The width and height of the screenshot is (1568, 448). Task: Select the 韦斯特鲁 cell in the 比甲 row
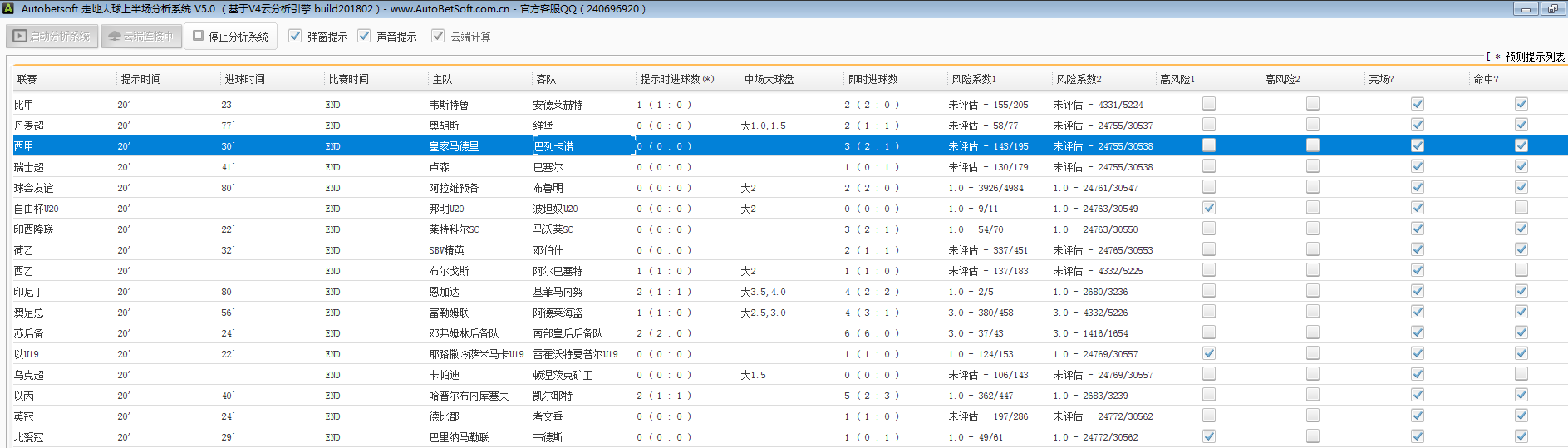coord(449,105)
